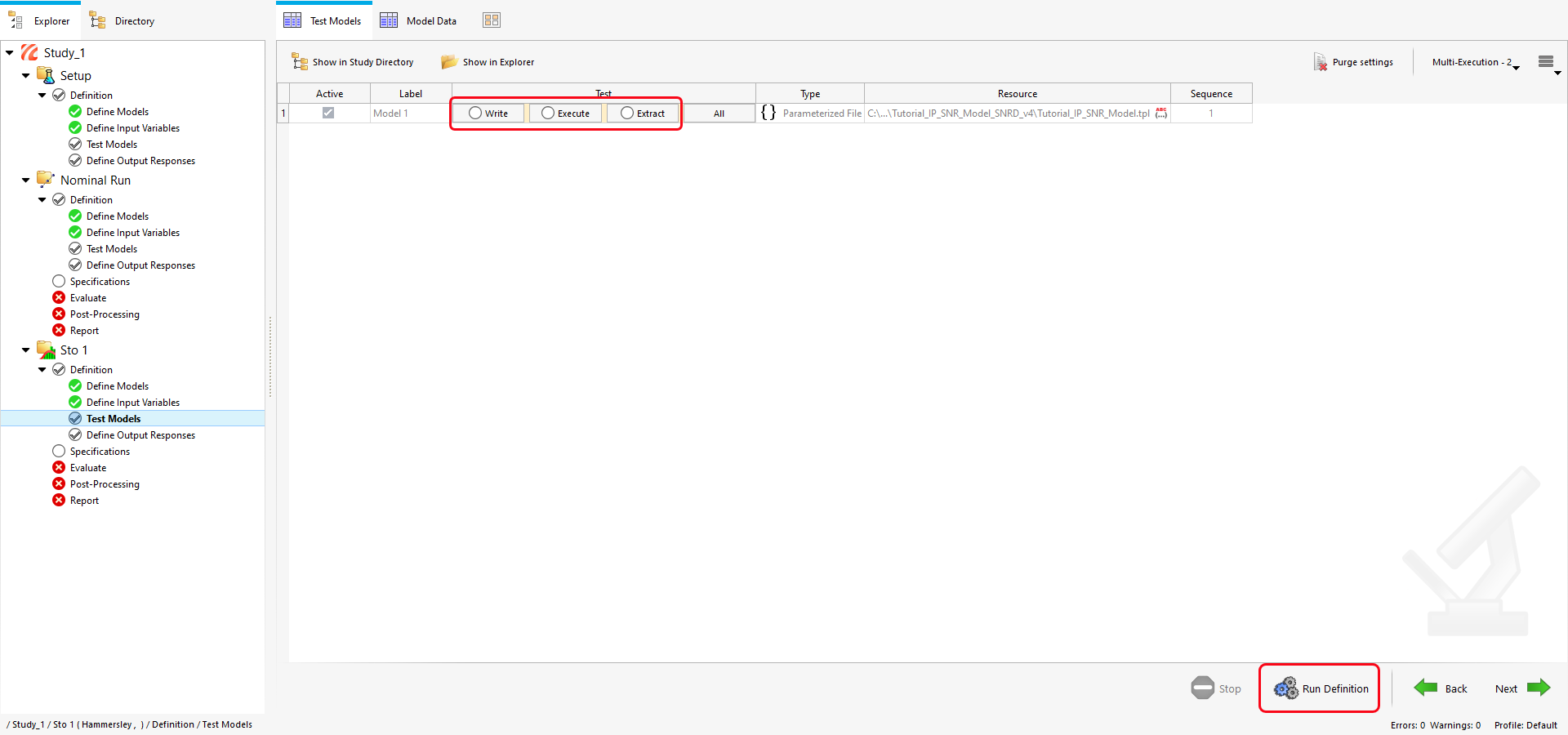Screen dimensions: 1568x735
Task: Select the Write radio button
Action: (475, 114)
